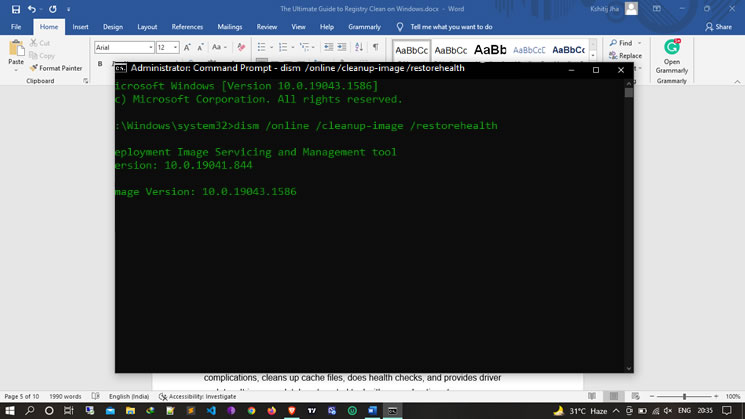Click the Page 5 of 10 status indicator
The height and width of the screenshot is (419, 745).
pyautogui.click(x=22, y=396)
